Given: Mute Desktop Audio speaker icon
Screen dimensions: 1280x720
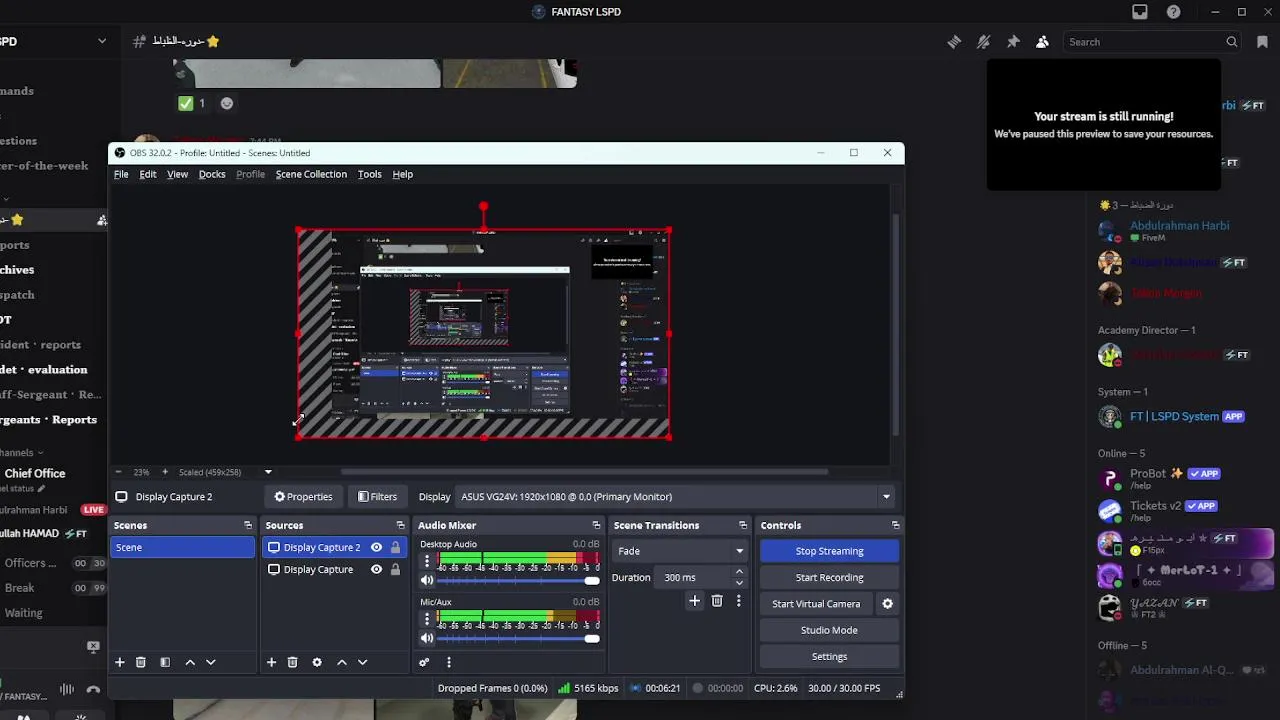Looking at the screenshot, I should coord(427,580).
